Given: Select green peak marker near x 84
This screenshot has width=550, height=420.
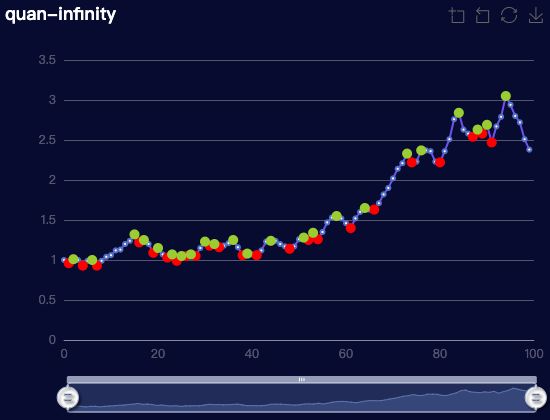Looking at the screenshot, I should [459, 113].
